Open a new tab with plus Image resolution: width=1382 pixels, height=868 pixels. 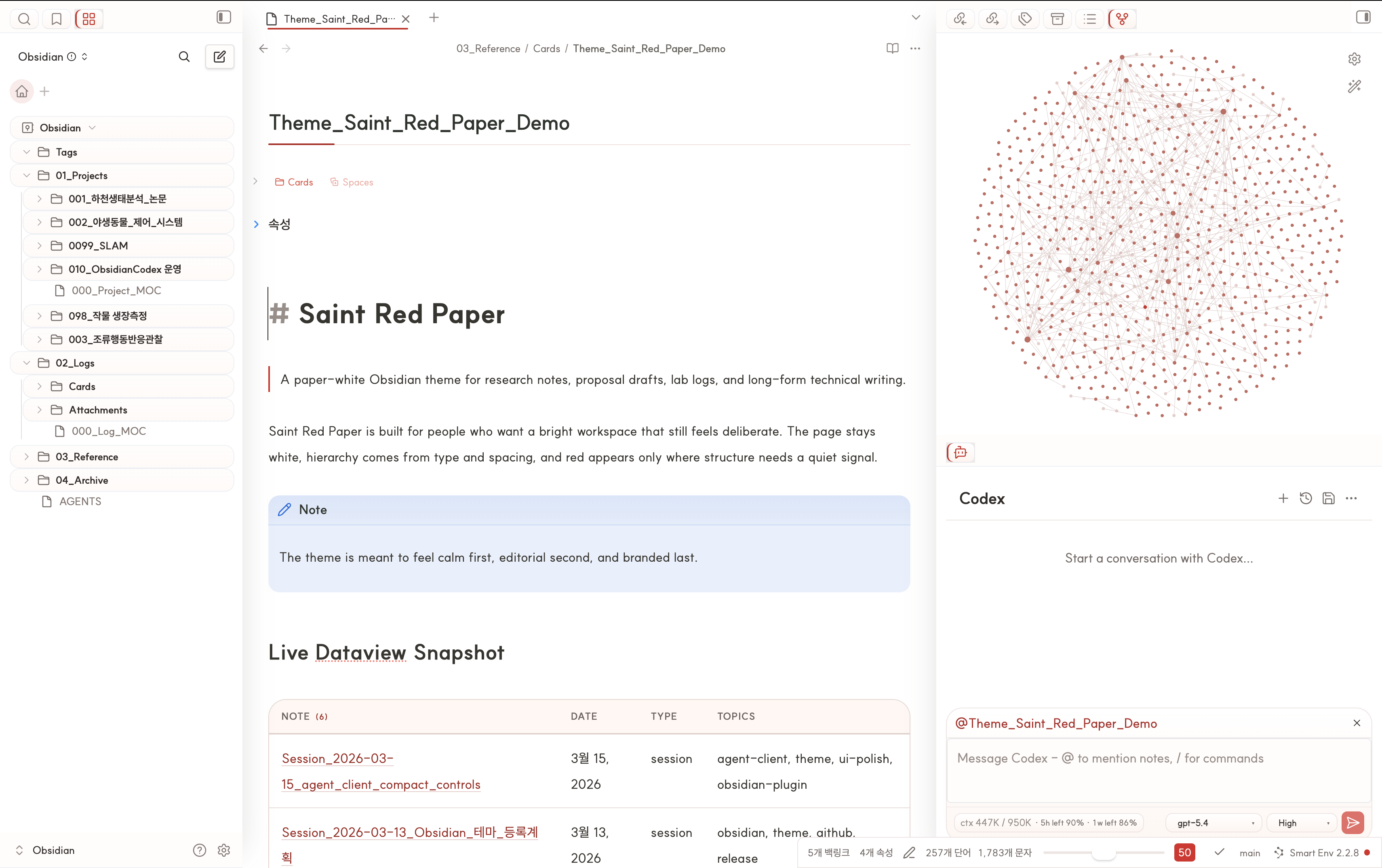(434, 18)
